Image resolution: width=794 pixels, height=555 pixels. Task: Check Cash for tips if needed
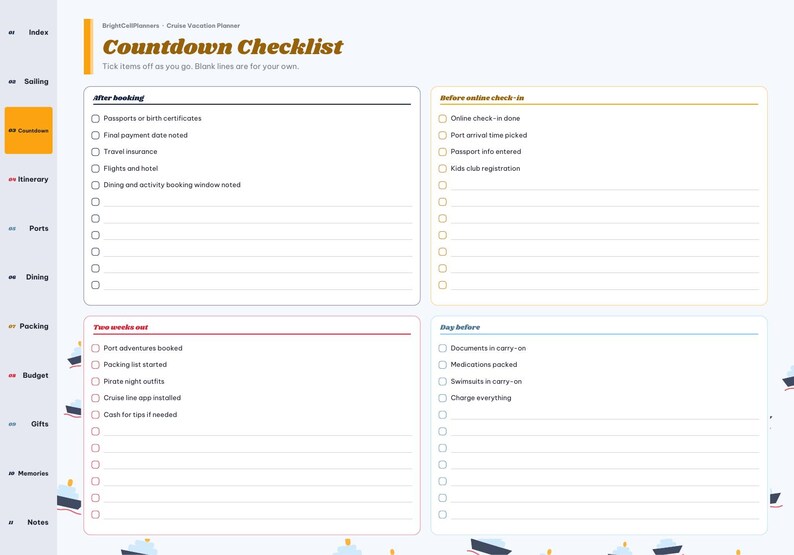tap(95, 415)
